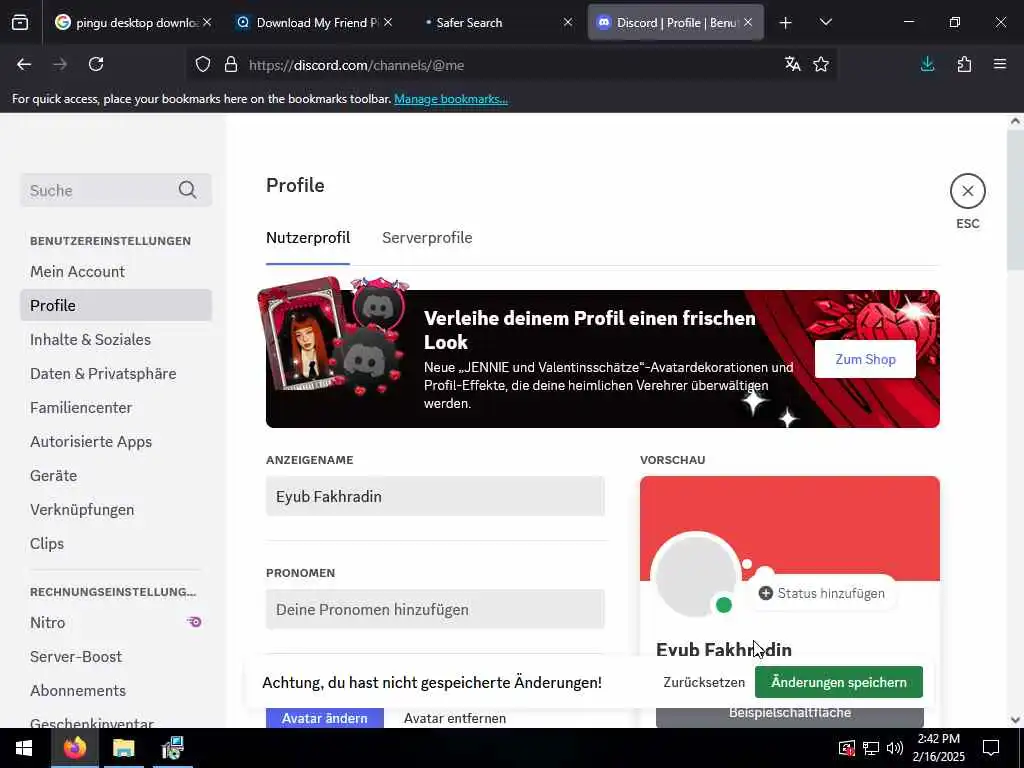
Task: Open the network tray icon
Action: [x=871, y=748]
